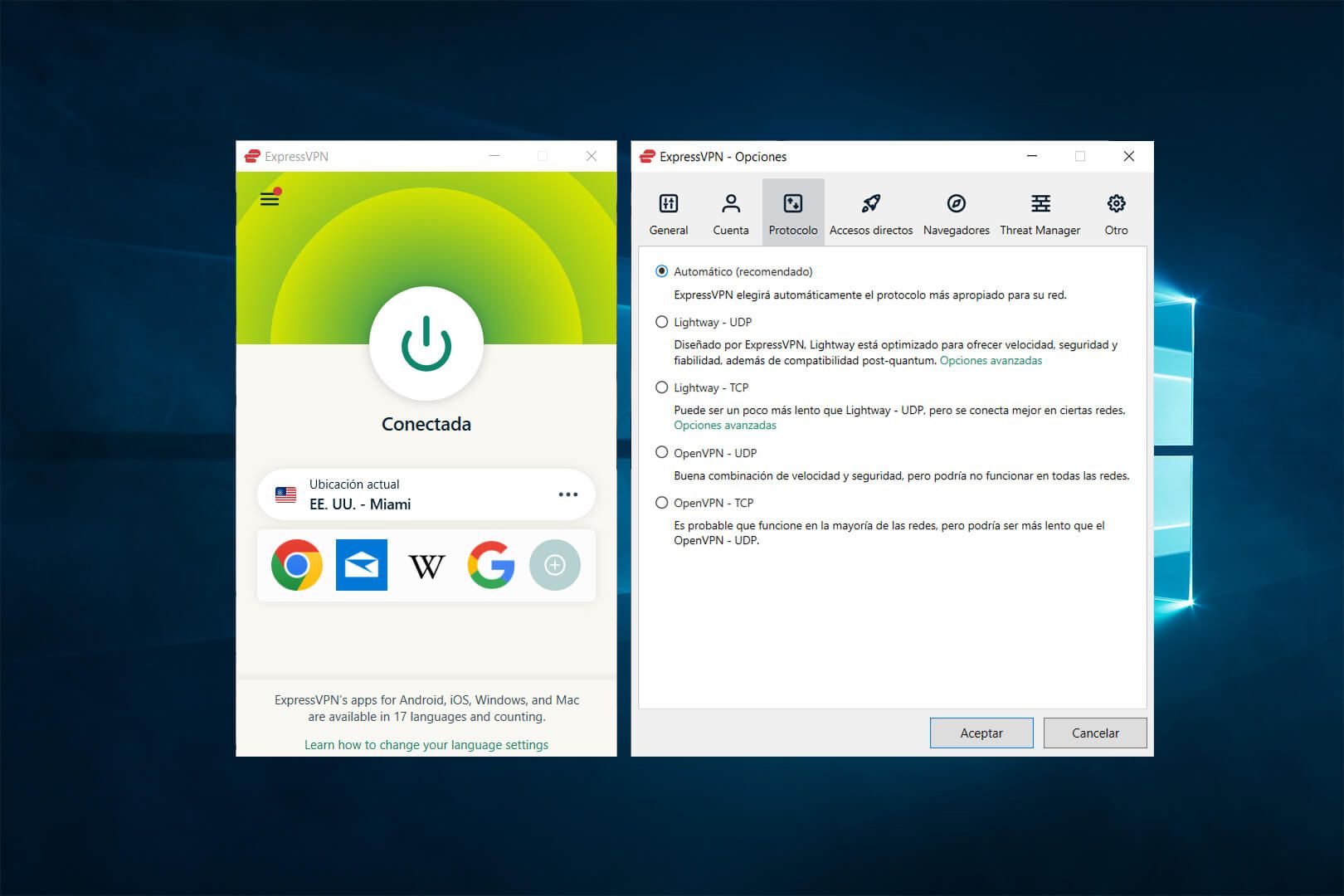Click the ExpressVPN logo in Opciones window title

tap(647, 156)
